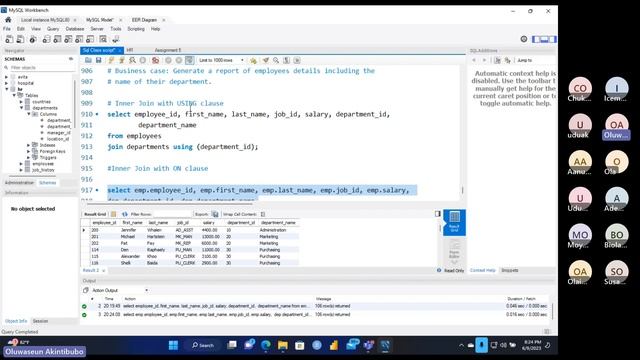Open find panel with magnifier icon
640x360 pixels.
[276, 60]
